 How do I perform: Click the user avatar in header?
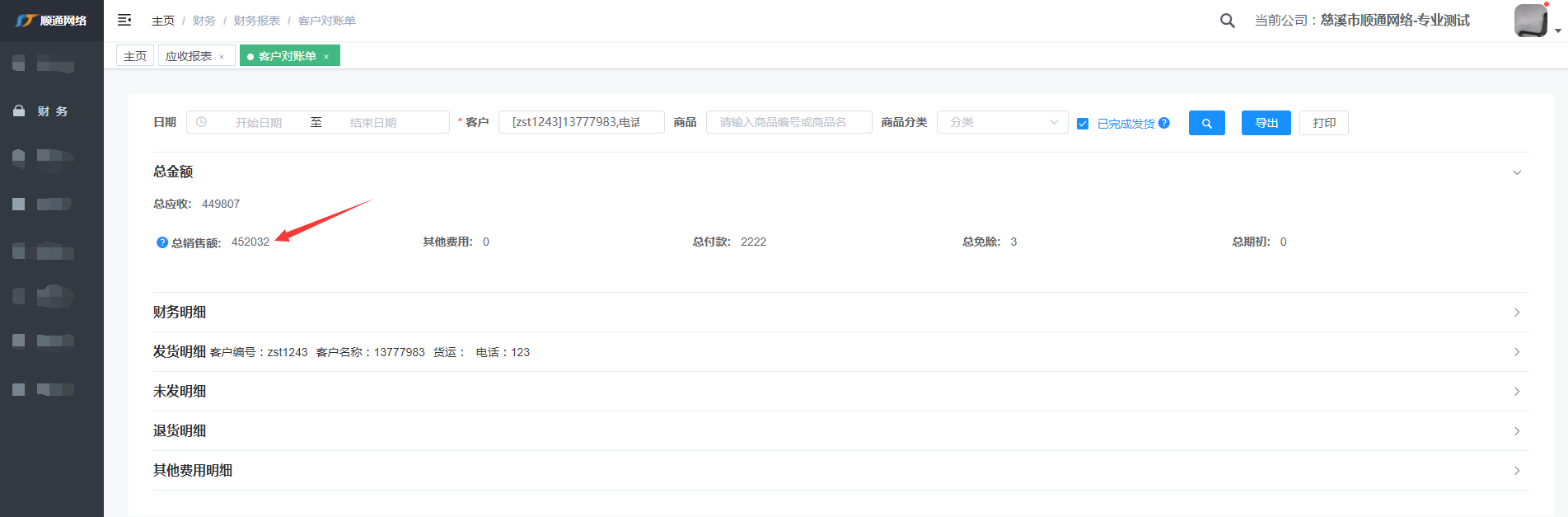coord(1530,21)
